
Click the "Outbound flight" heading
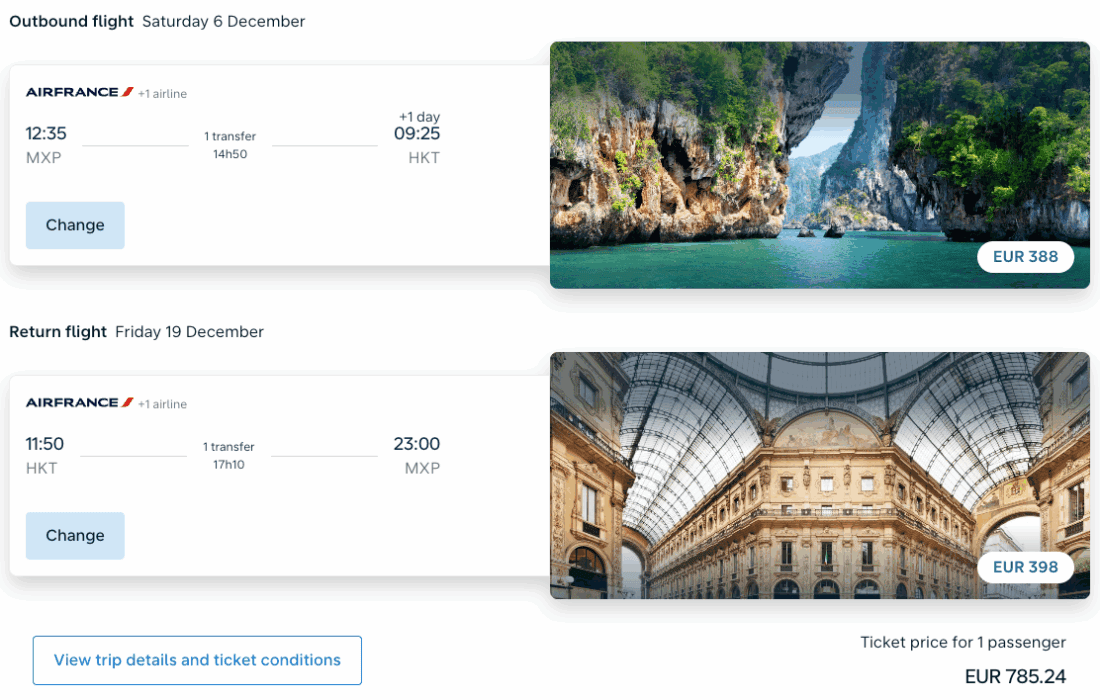[x=71, y=21]
